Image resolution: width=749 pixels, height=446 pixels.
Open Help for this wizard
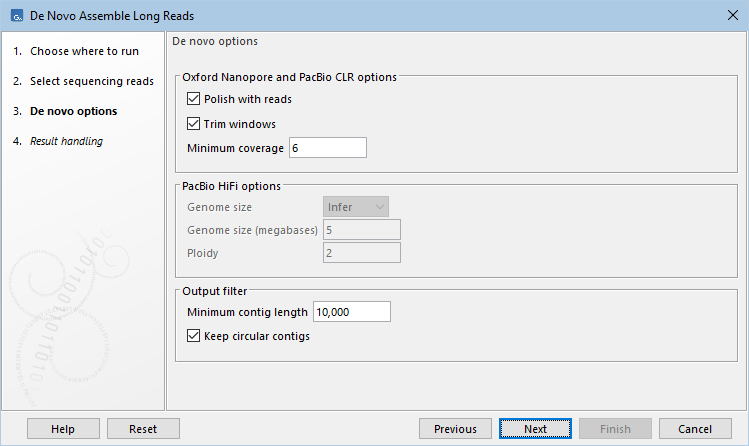[63, 429]
